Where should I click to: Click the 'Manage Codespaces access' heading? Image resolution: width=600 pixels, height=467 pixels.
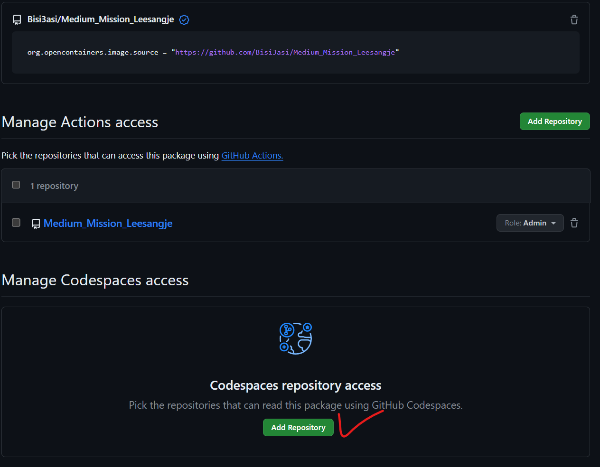click(95, 280)
